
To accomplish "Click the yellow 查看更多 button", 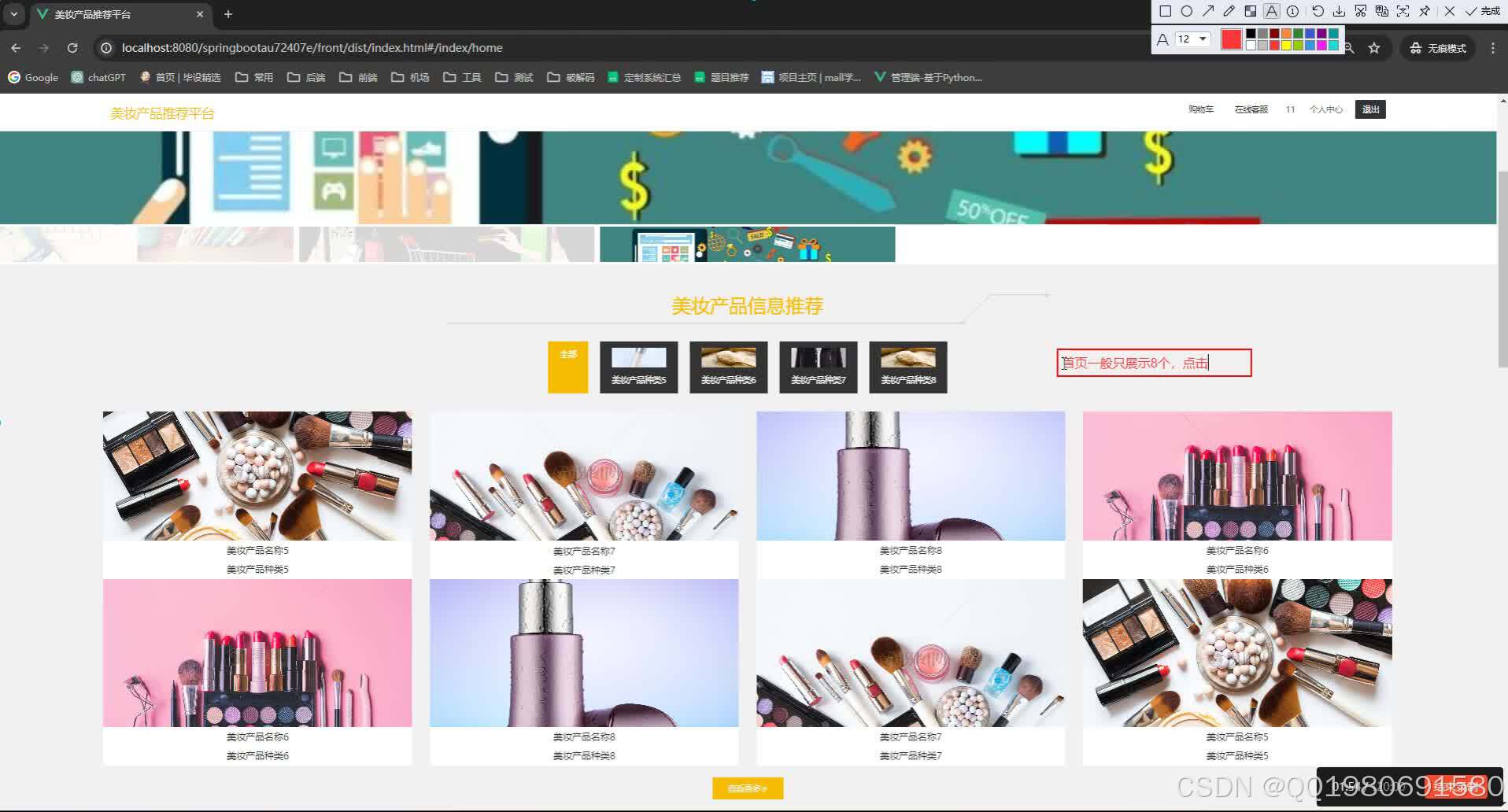I will click(747, 788).
